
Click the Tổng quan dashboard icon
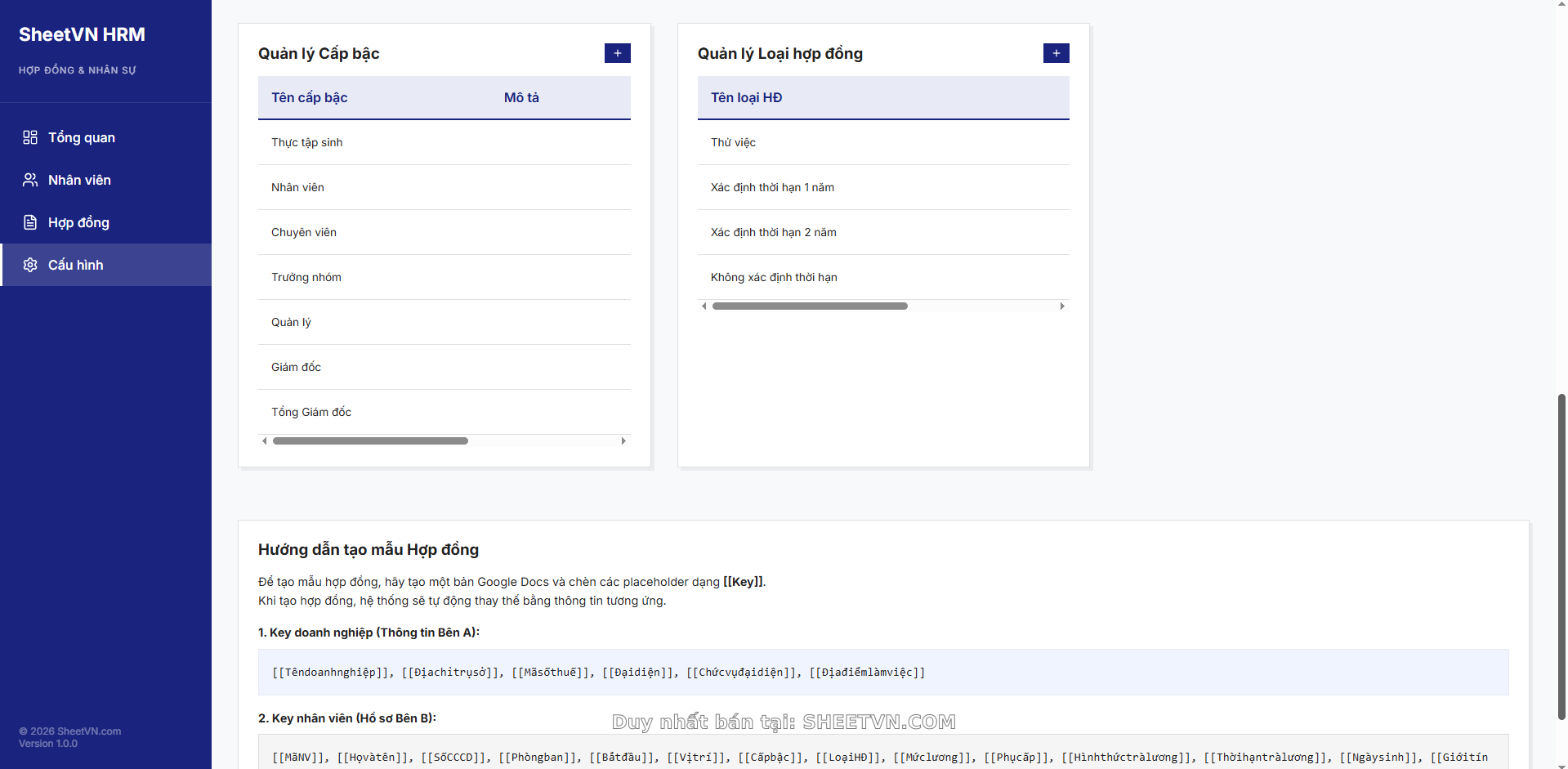pos(30,137)
